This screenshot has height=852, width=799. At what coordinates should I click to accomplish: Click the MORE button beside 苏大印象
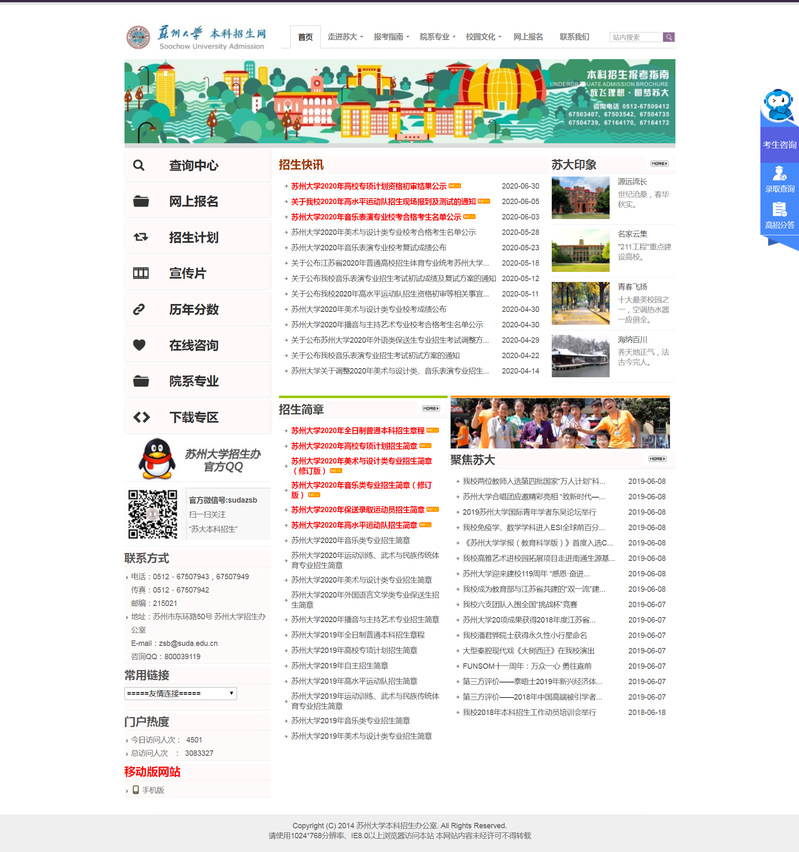pos(659,163)
